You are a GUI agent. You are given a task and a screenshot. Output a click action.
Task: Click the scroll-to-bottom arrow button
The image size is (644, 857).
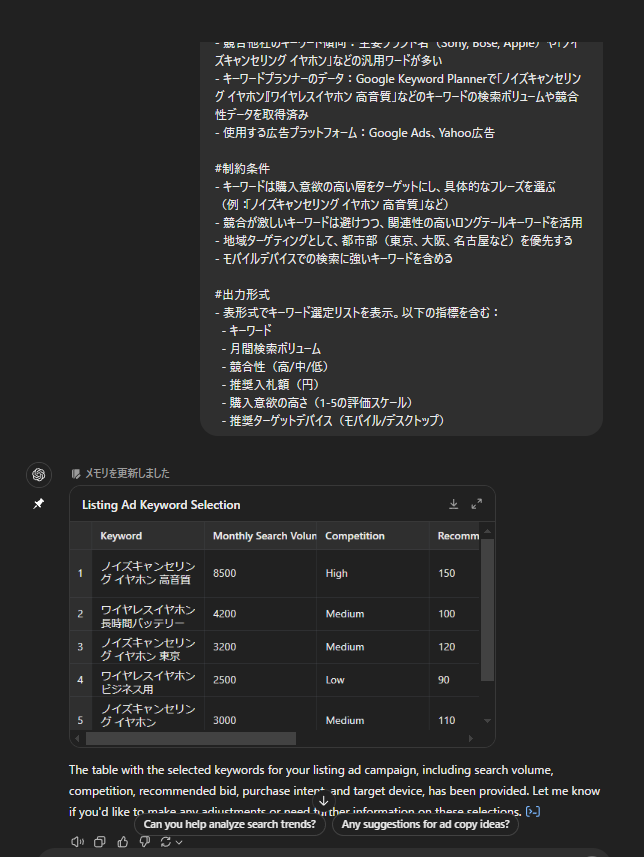323,801
